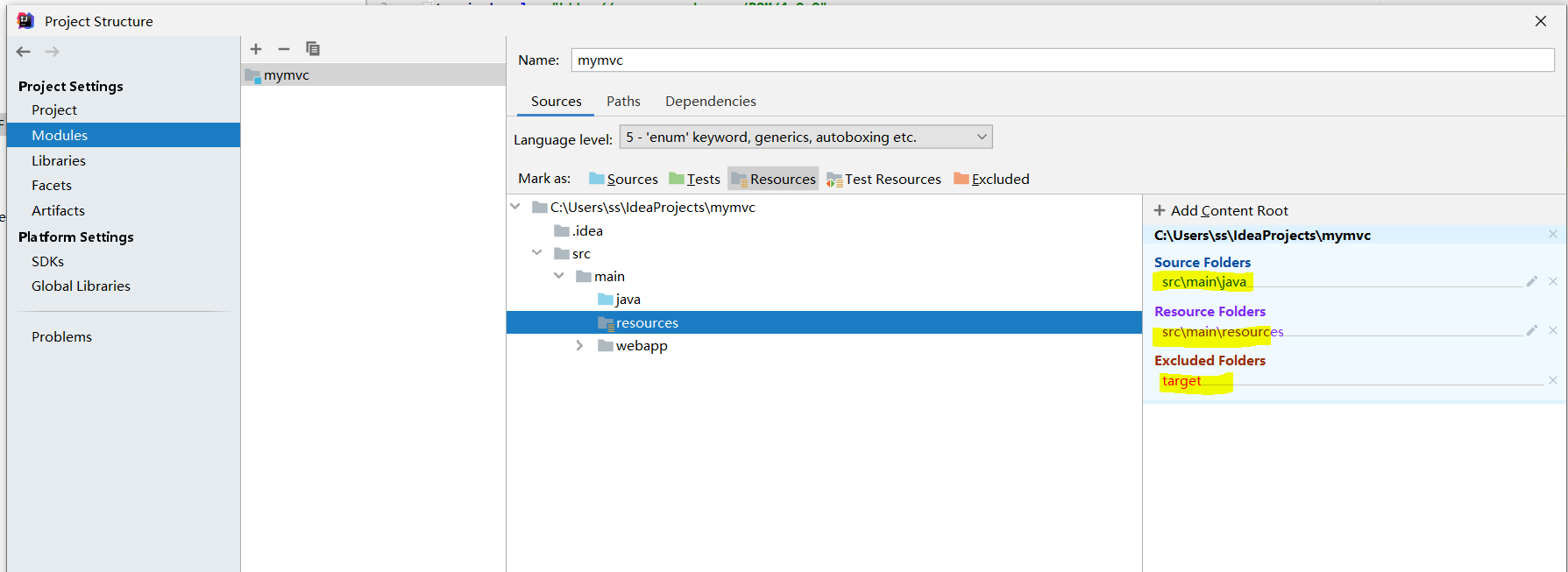This screenshot has height=572, width=1568.
Task: Mark folder as Tests
Action: pyautogui.click(x=694, y=179)
